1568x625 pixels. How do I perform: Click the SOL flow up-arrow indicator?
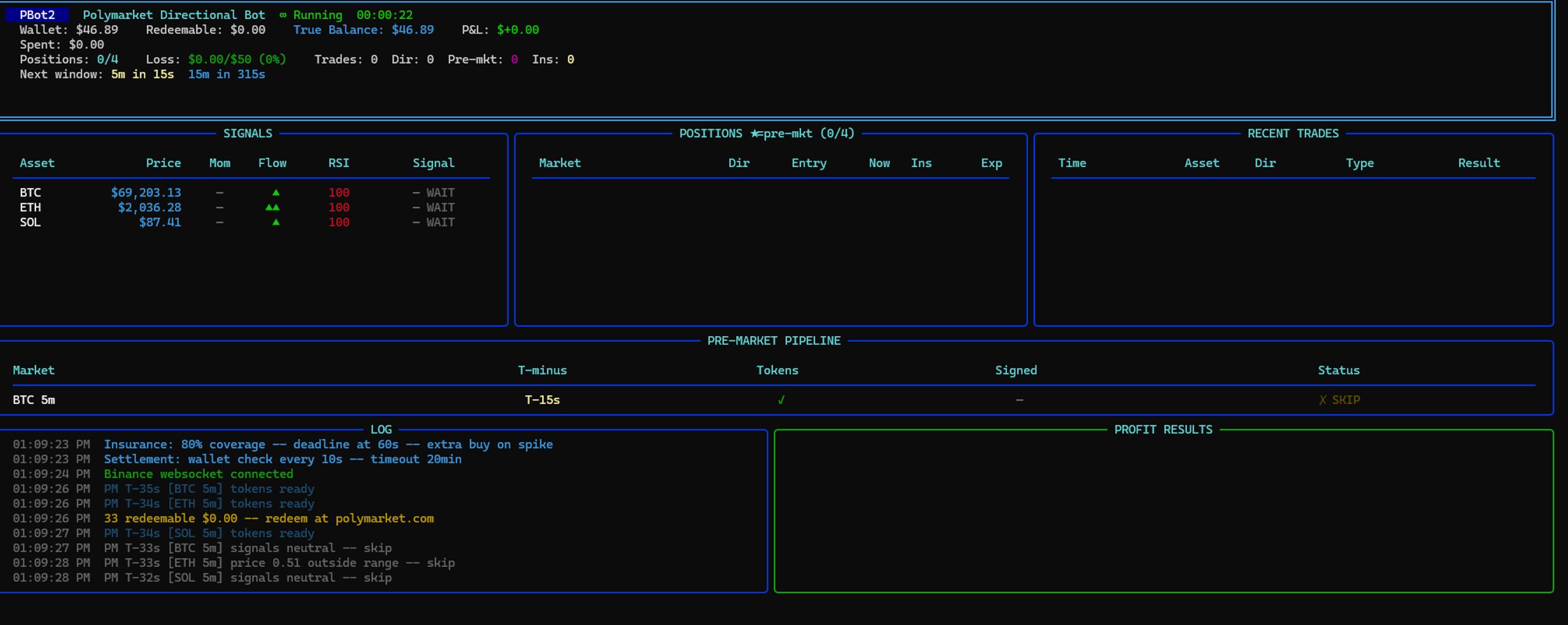[x=276, y=222]
